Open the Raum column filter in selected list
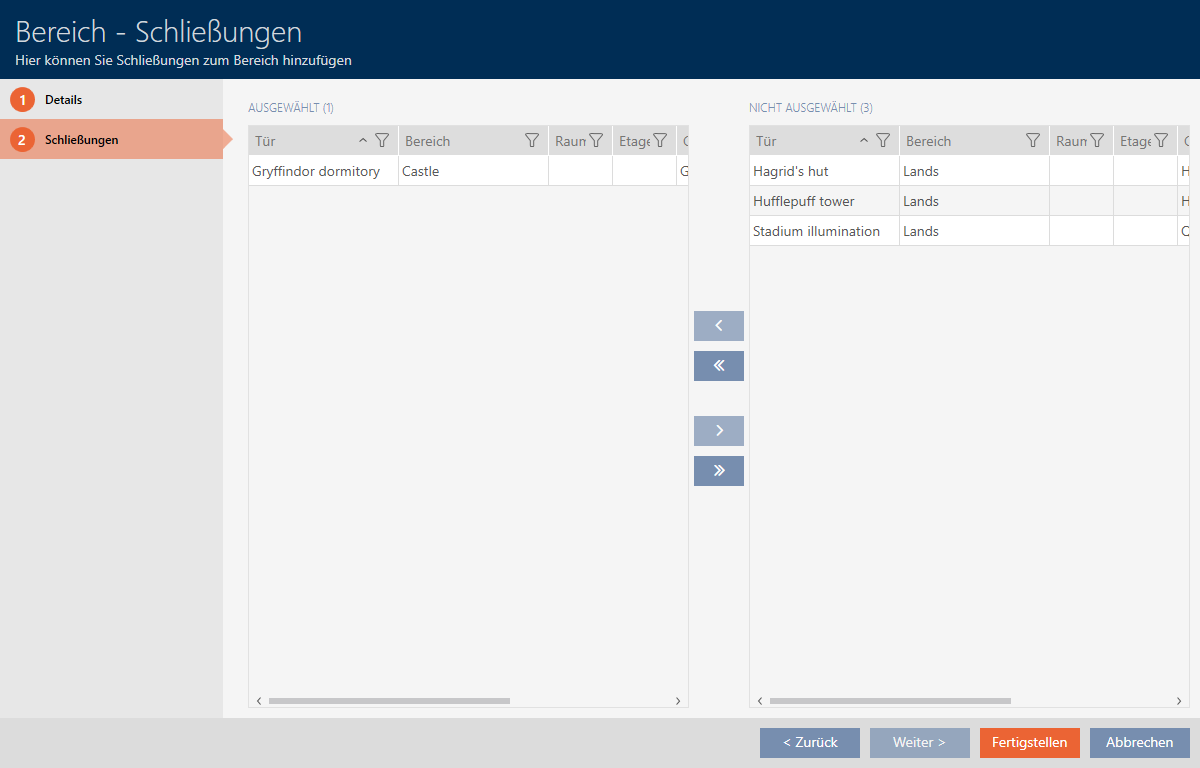 [x=596, y=141]
